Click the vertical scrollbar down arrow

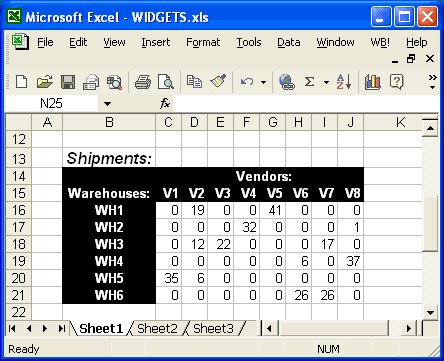click(430, 313)
